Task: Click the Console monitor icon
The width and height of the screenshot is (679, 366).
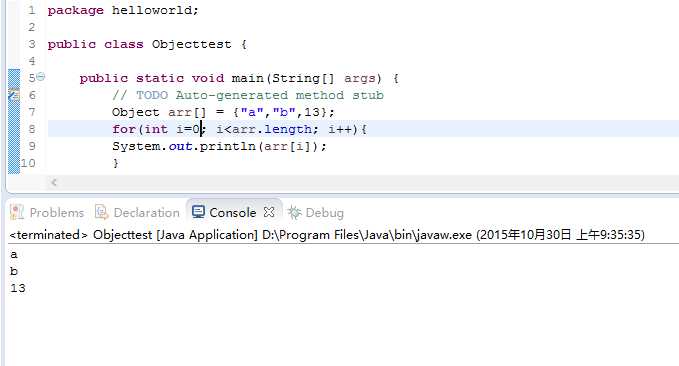Action: pyautogui.click(x=198, y=212)
